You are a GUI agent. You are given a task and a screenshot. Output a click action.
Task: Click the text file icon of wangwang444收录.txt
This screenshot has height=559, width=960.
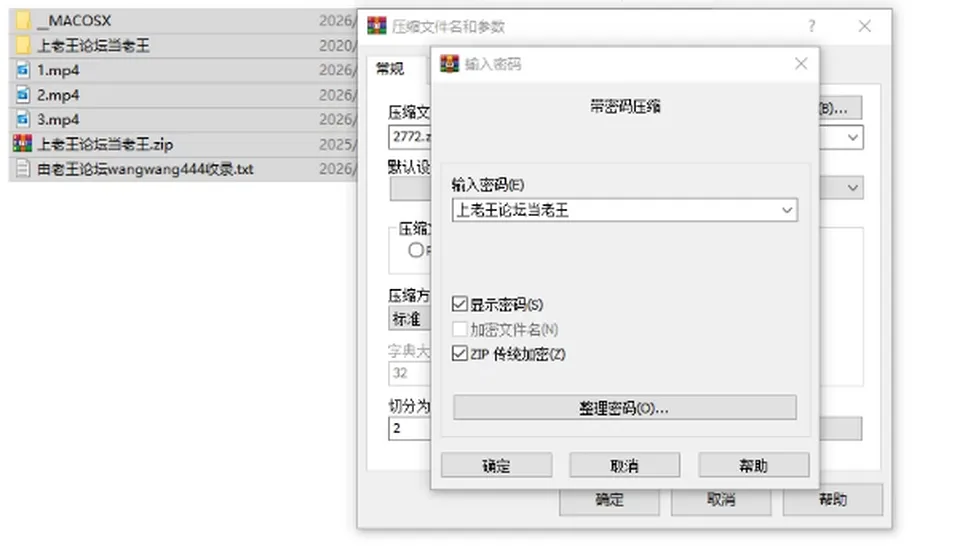pyautogui.click(x=23, y=168)
